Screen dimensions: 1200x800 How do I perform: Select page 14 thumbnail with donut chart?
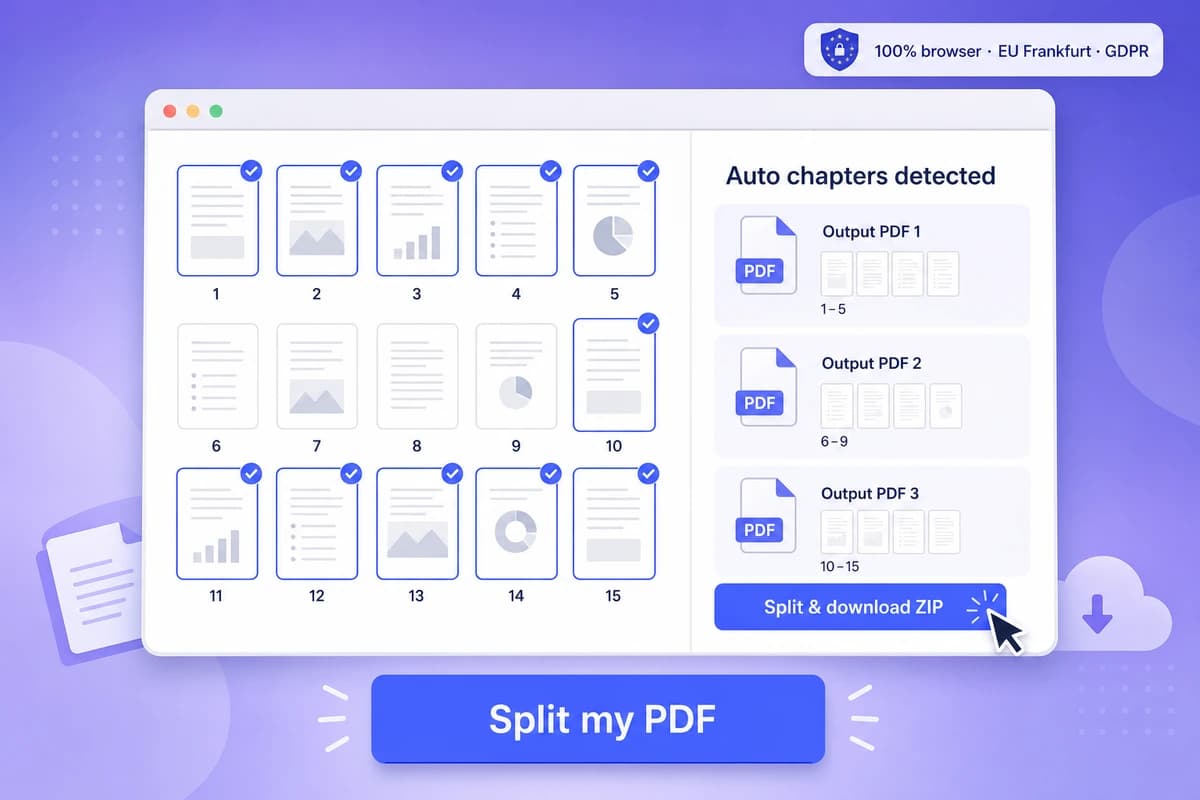[x=515, y=524]
